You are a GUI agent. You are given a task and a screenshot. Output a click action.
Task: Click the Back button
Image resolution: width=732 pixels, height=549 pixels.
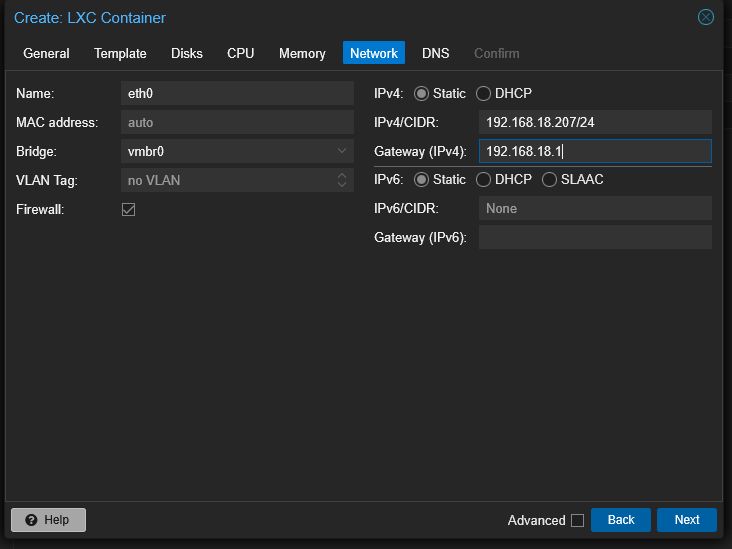coord(621,520)
